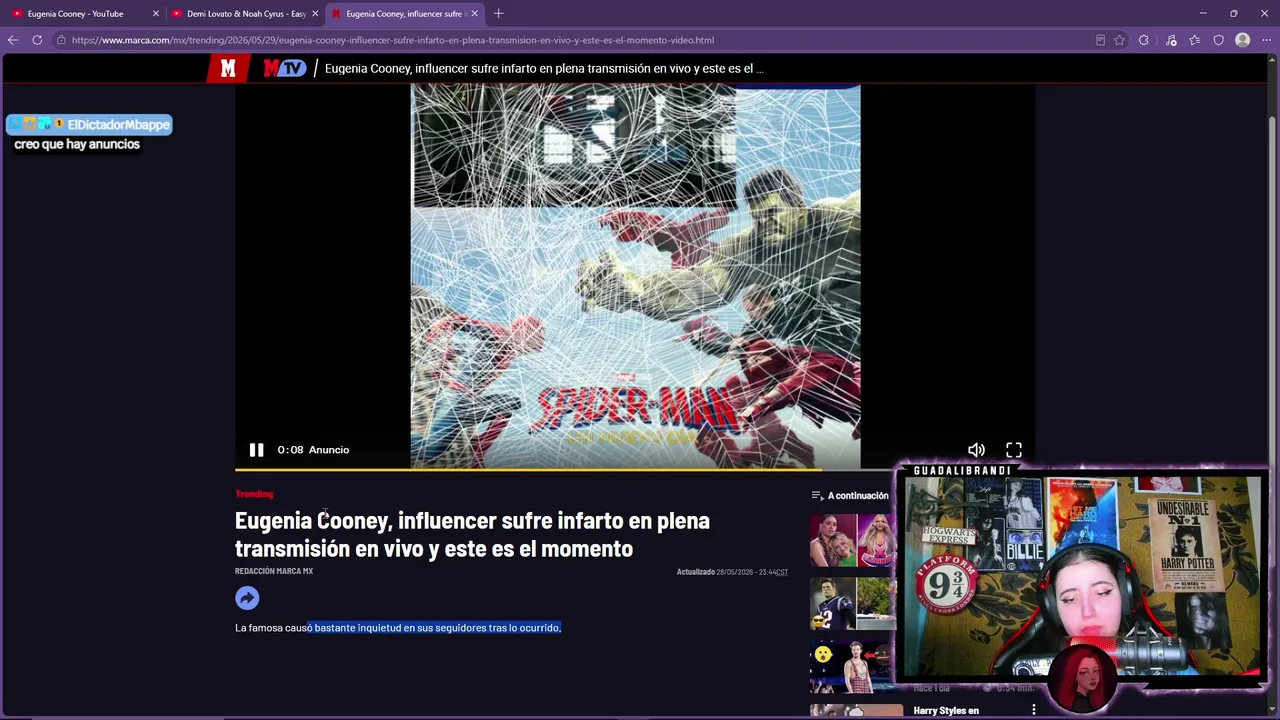Click the REDACCIÓN MARCA MX author link
Viewport: 1280px width, 720px height.
click(x=274, y=571)
